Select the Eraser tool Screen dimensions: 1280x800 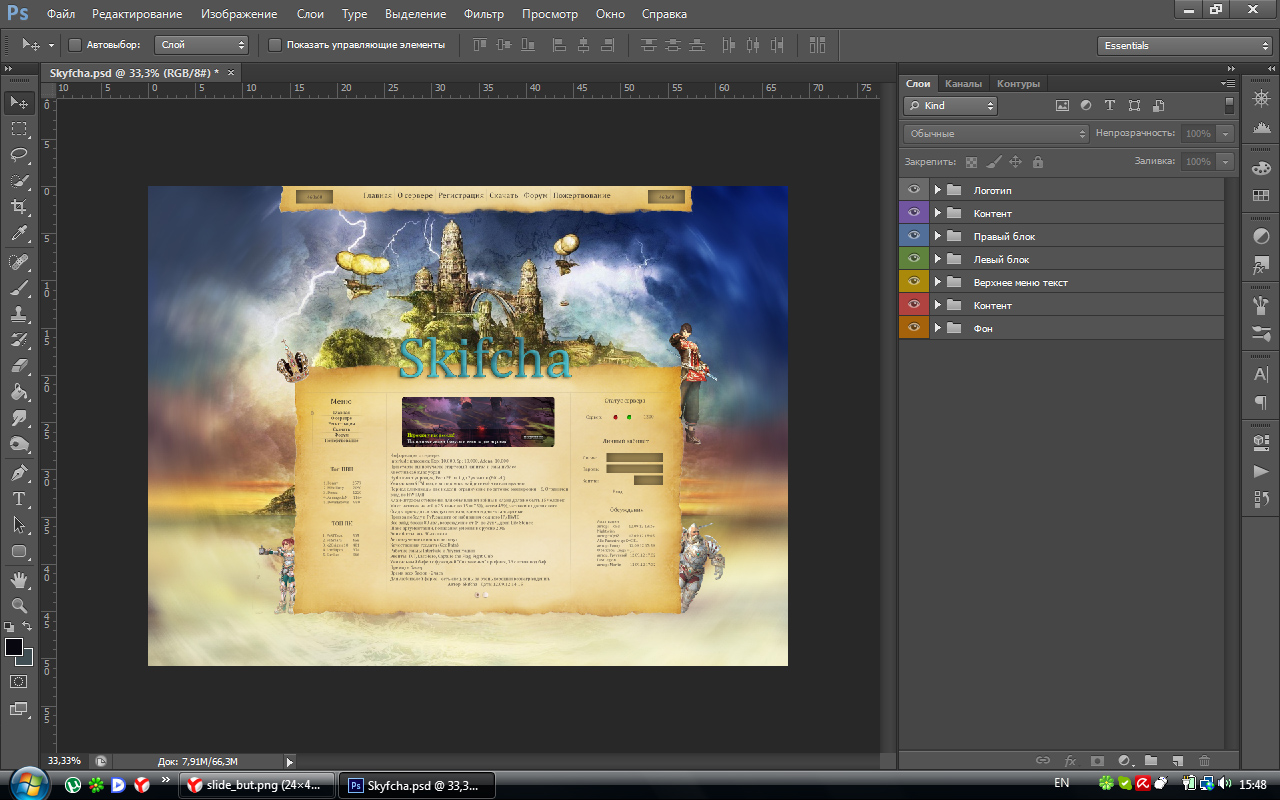19,366
